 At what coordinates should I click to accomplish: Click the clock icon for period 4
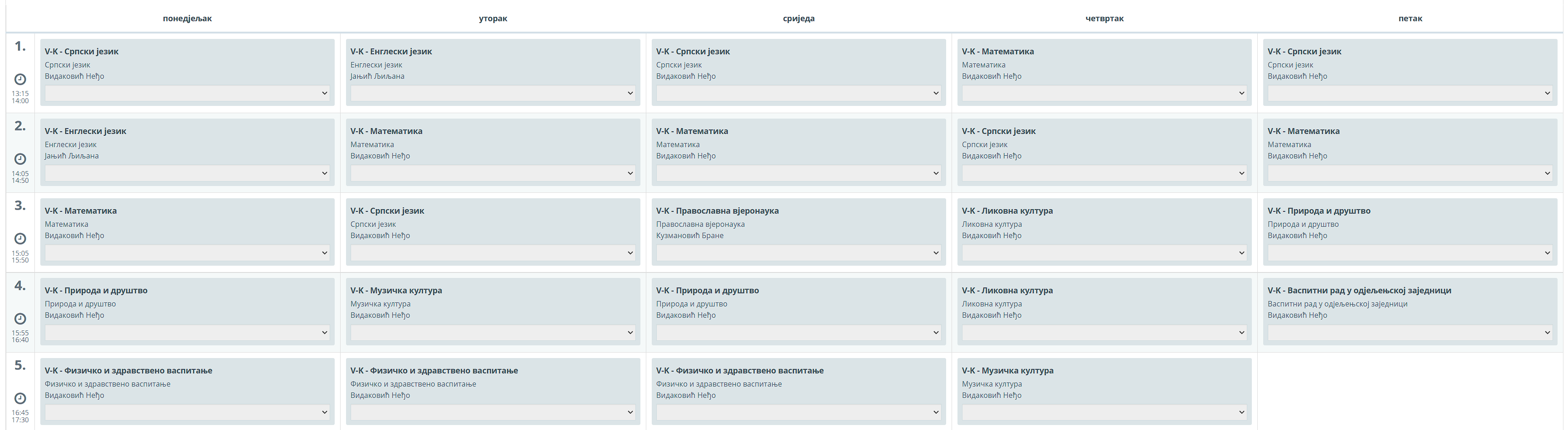coord(20,319)
